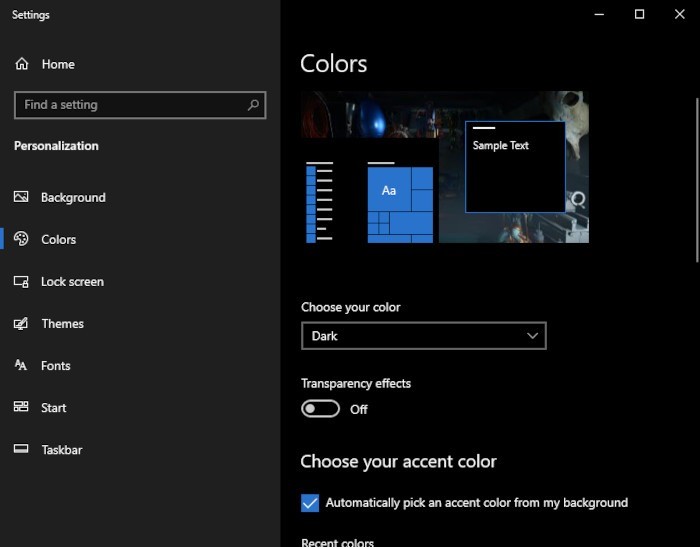This screenshot has width=700, height=547.
Task: Click the Home icon in sidebar
Action: click(22, 64)
